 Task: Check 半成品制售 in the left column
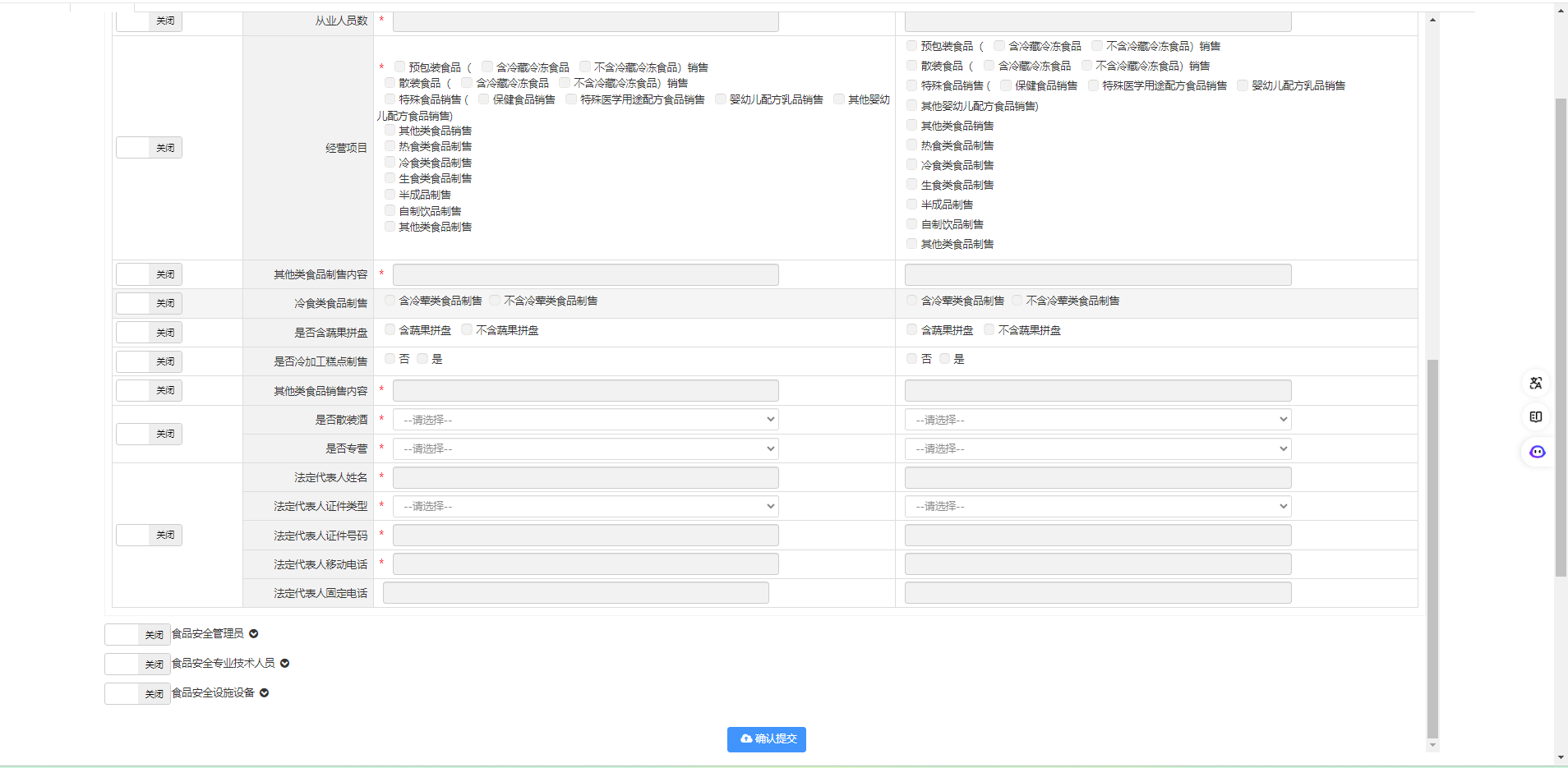390,195
